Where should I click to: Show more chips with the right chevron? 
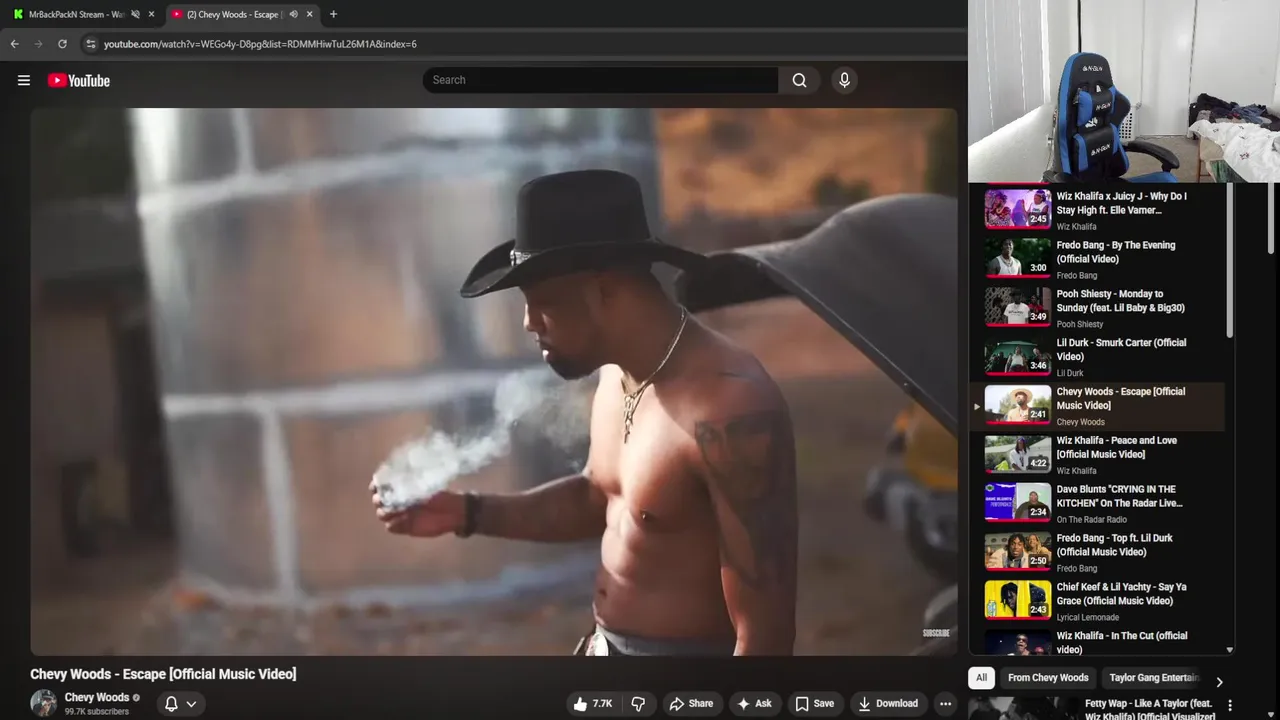[x=1219, y=682]
